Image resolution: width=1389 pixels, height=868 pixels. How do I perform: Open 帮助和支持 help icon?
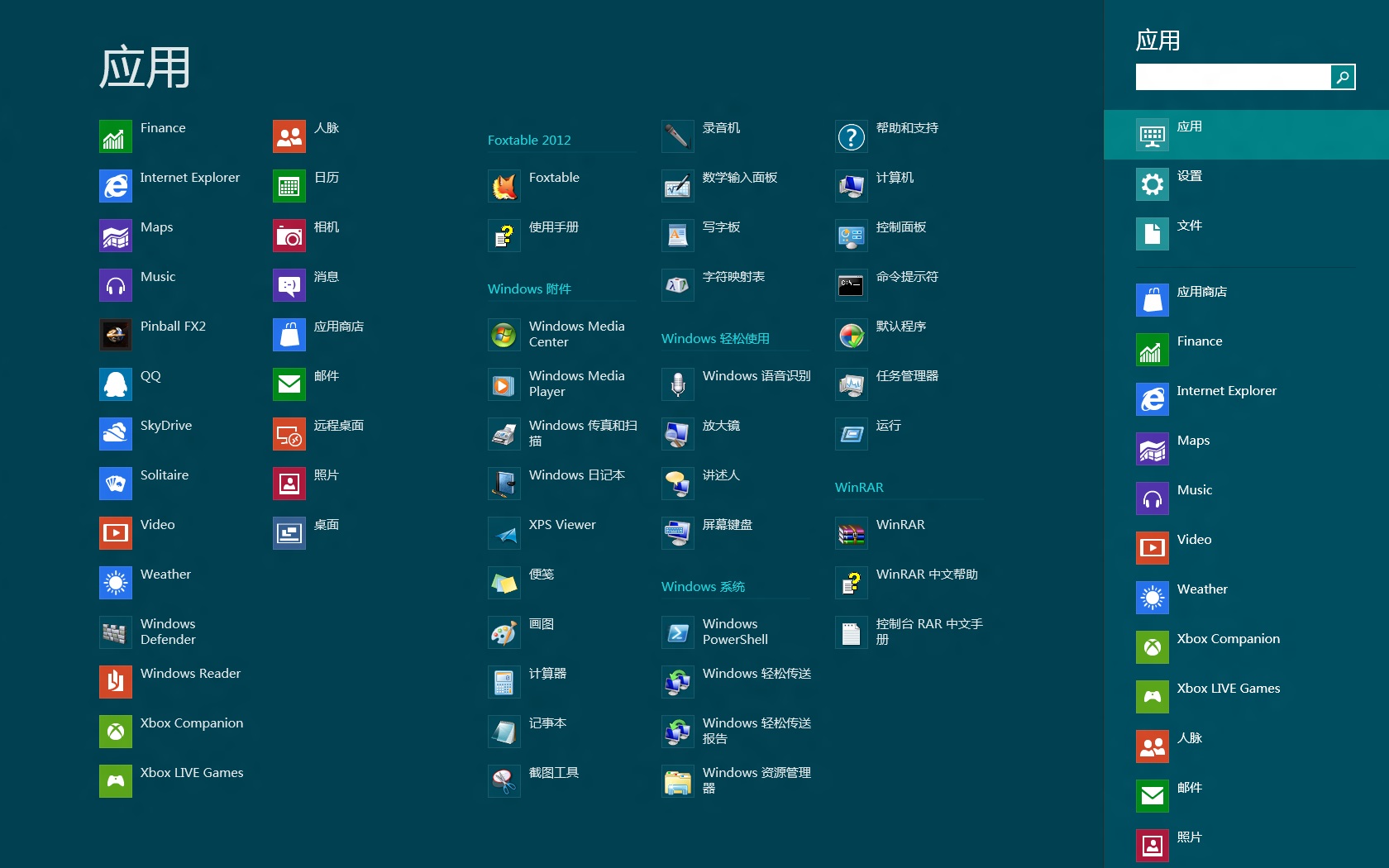click(852, 136)
